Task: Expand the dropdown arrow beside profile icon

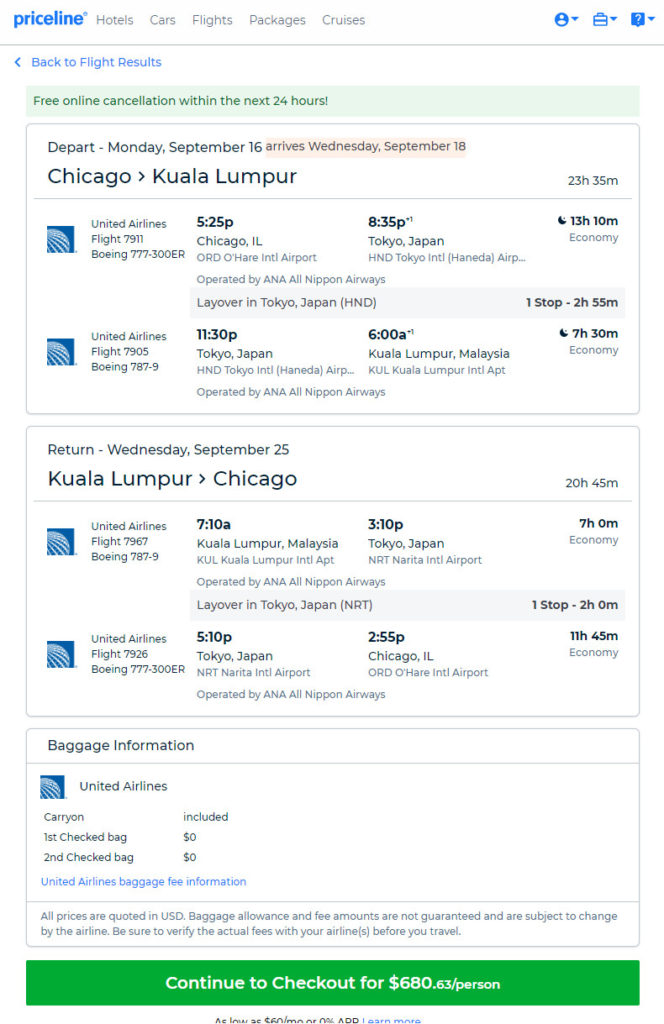Action: [575, 19]
